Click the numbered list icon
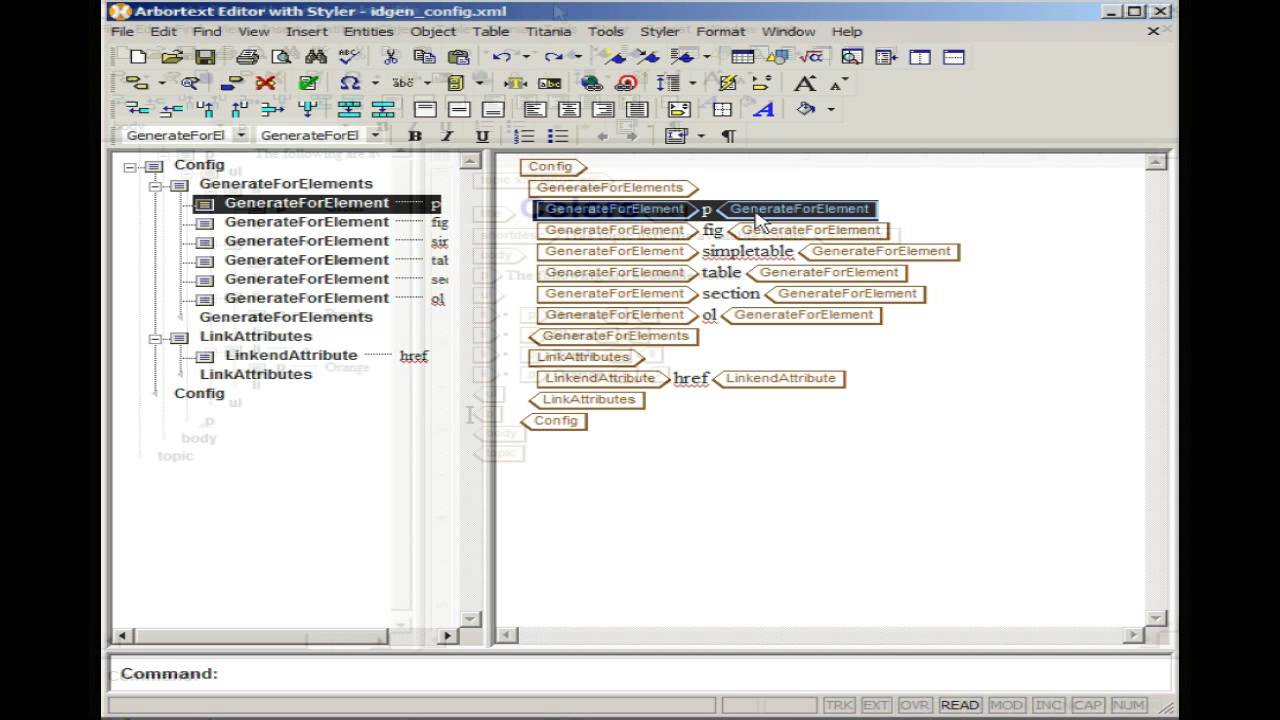This screenshot has width=1280, height=720. pos(524,135)
